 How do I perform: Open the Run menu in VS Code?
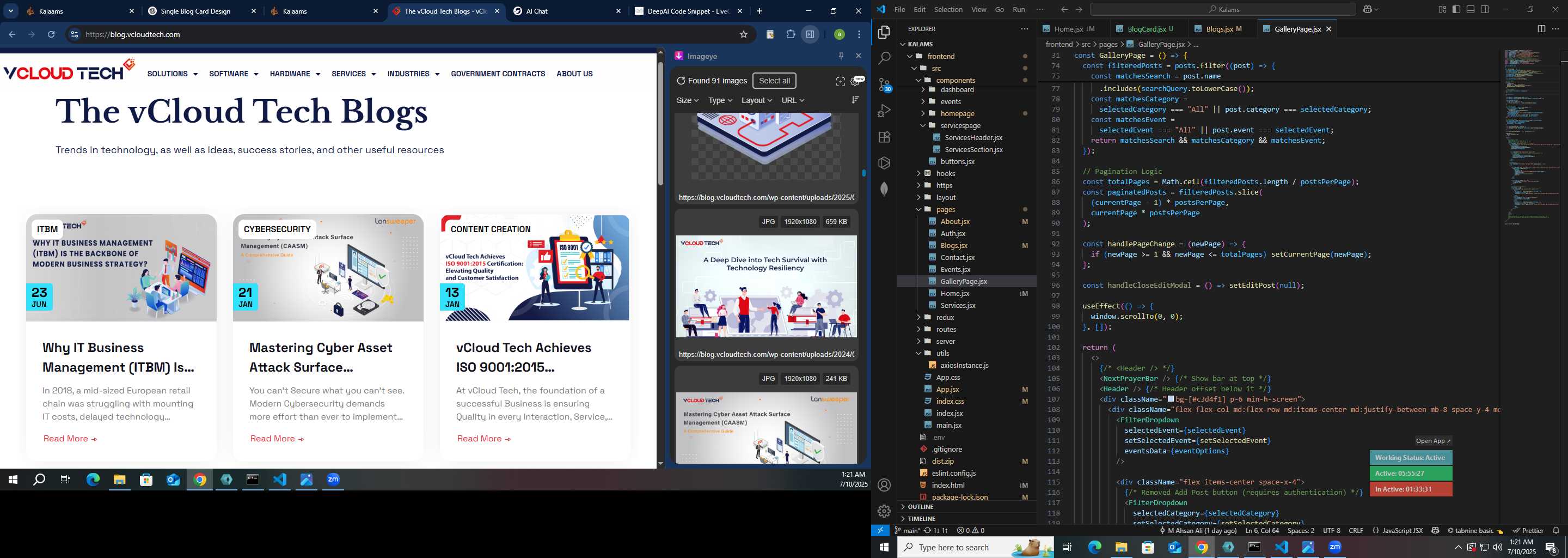click(1019, 9)
